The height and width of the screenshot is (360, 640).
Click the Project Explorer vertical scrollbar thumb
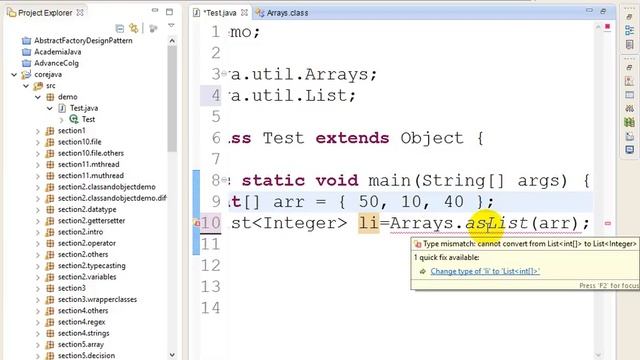pos(172,98)
